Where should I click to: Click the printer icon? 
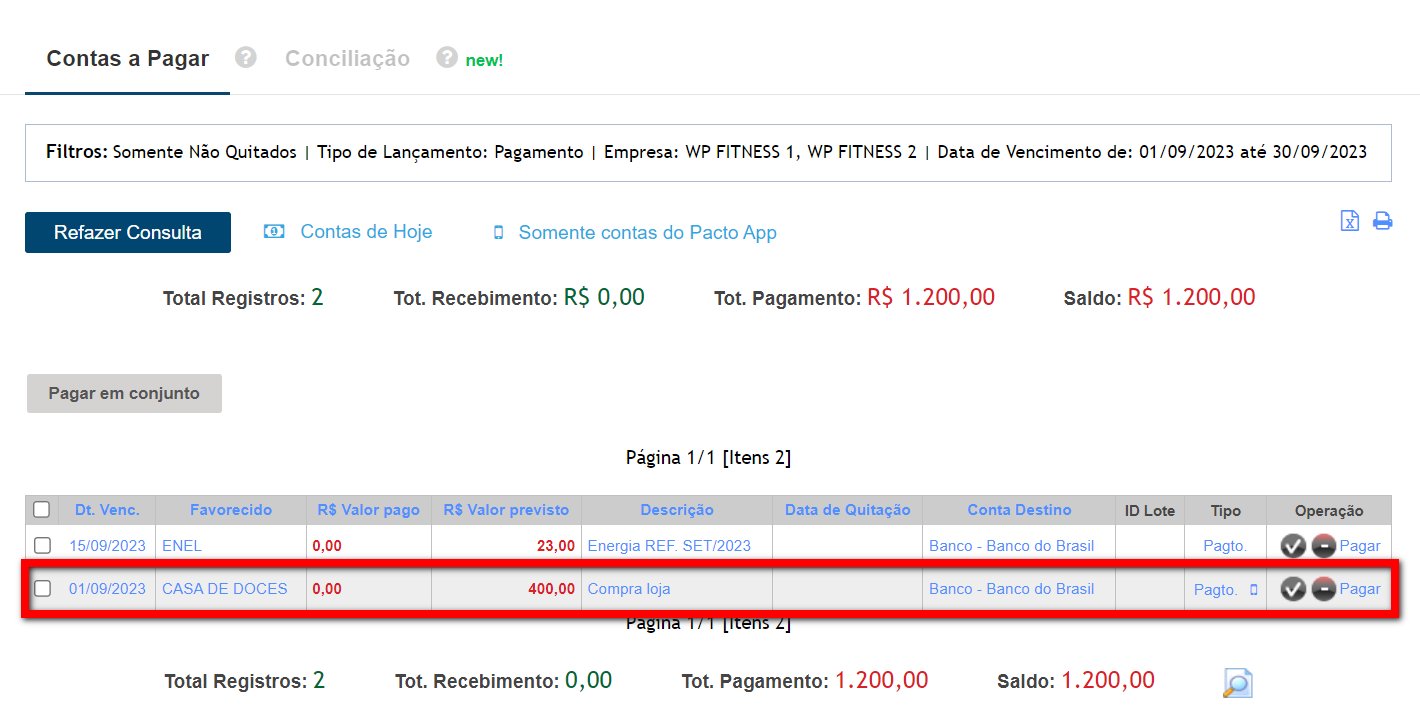[x=1382, y=221]
